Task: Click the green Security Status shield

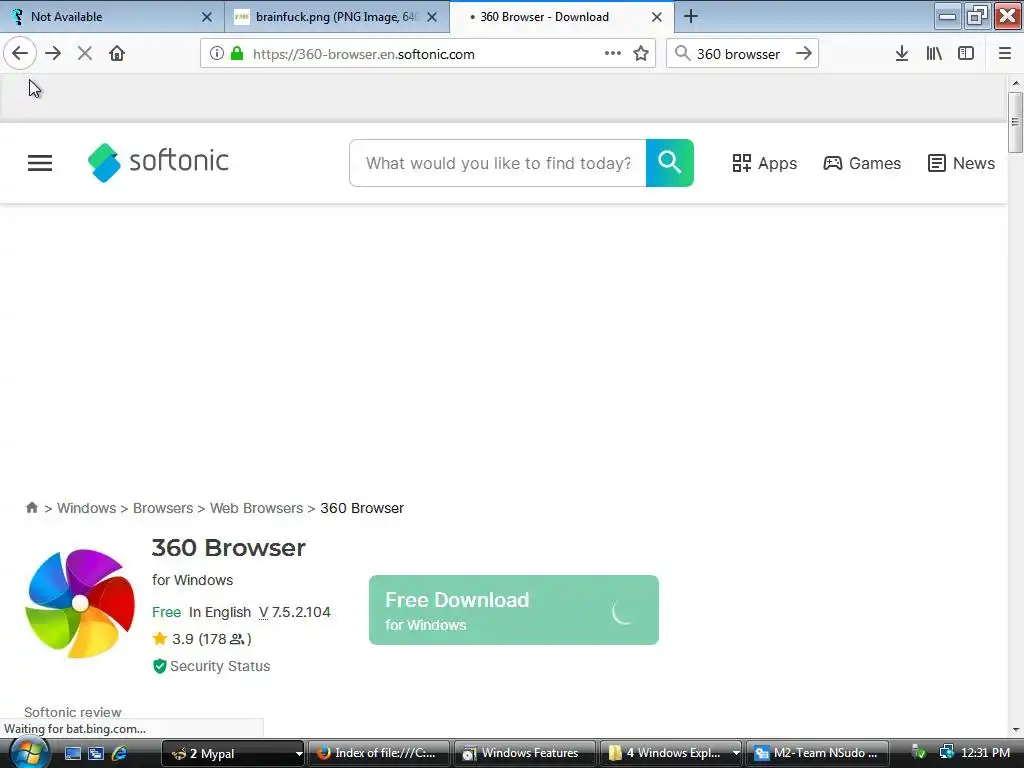Action: [159, 666]
